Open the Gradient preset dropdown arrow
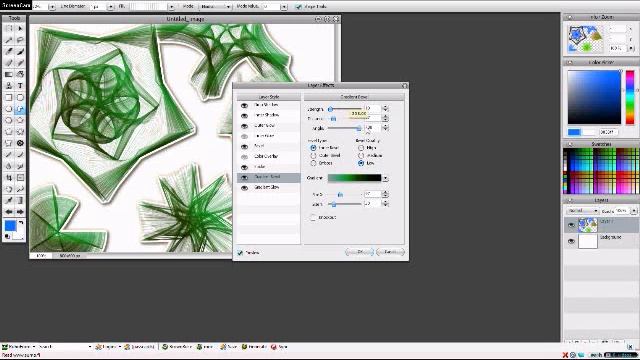 (x=385, y=178)
